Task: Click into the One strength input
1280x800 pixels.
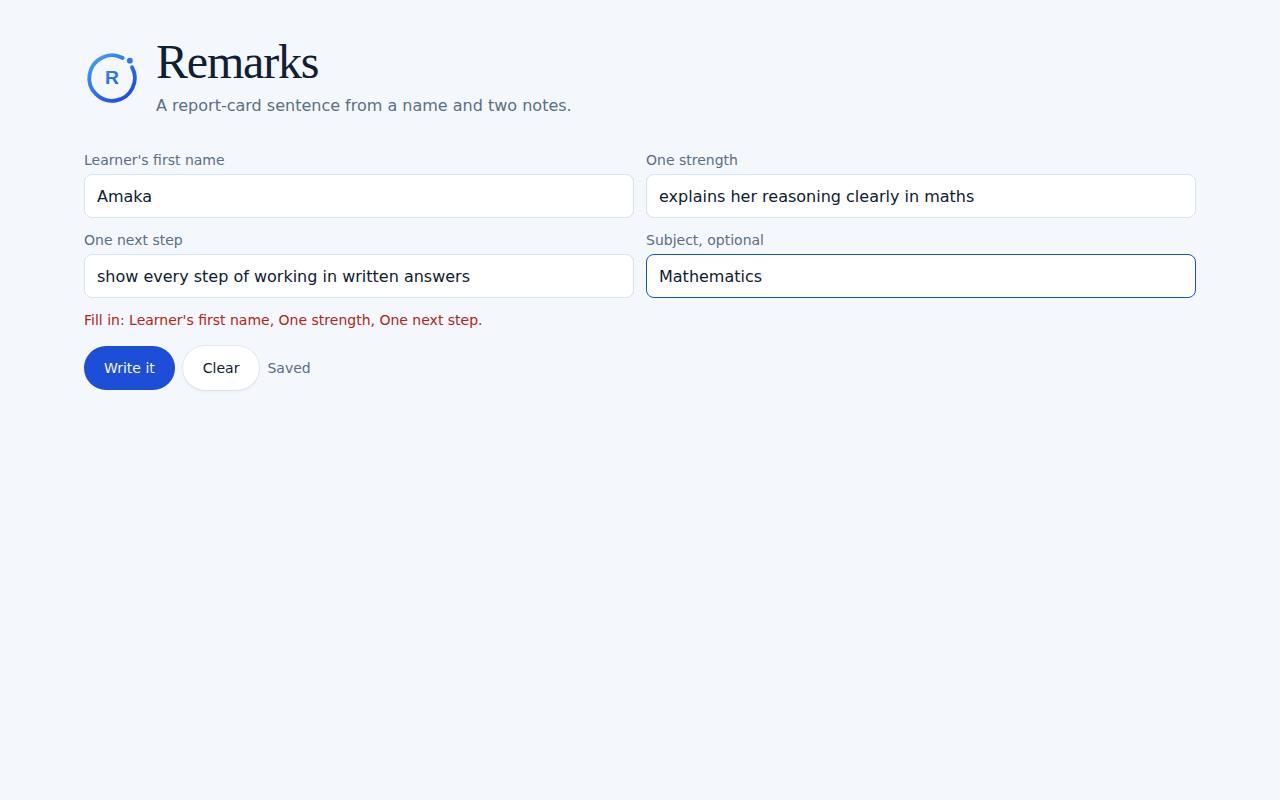Action: [921, 196]
